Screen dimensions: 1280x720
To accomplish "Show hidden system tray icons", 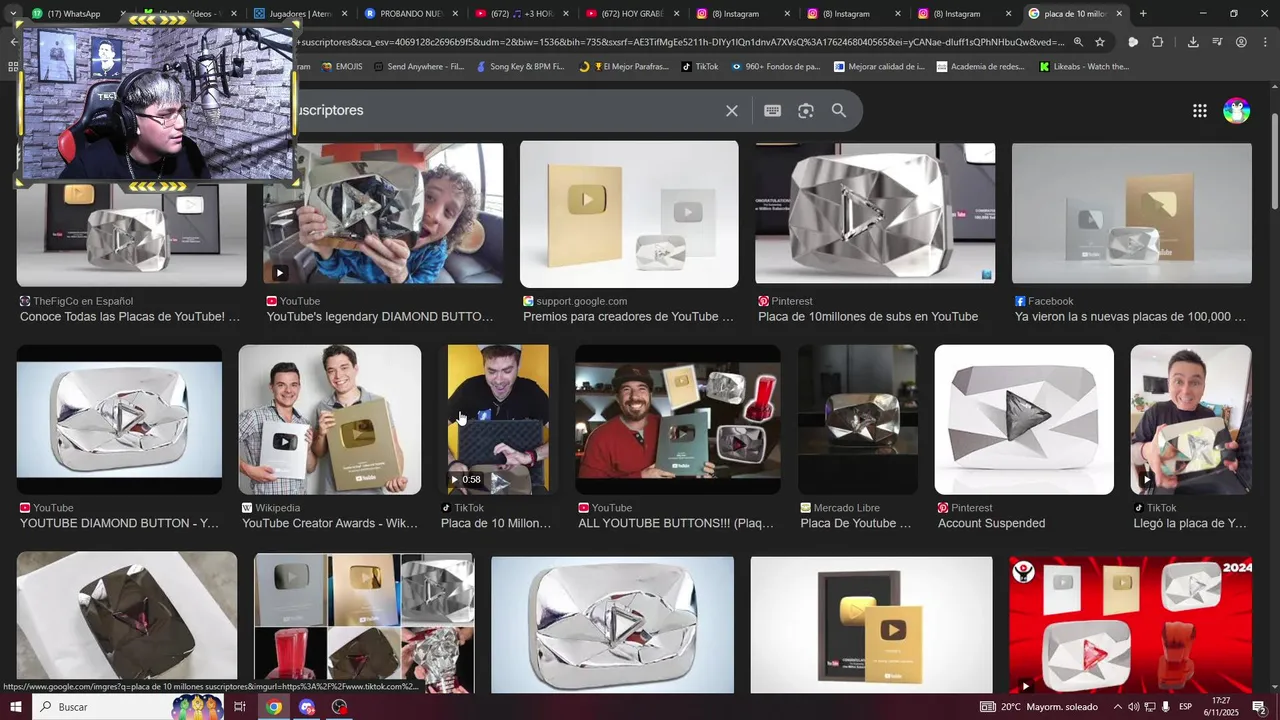I will pyautogui.click(x=1117, y=707).
